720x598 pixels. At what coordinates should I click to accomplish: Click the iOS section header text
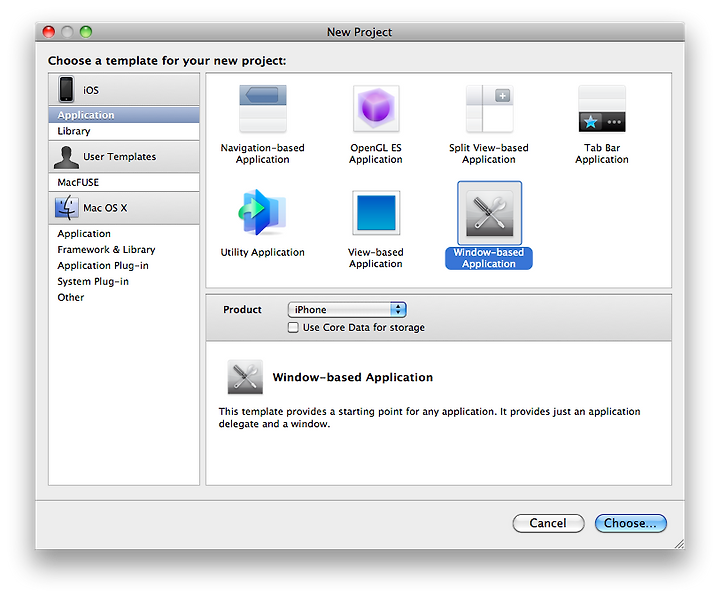coord(91,90)
